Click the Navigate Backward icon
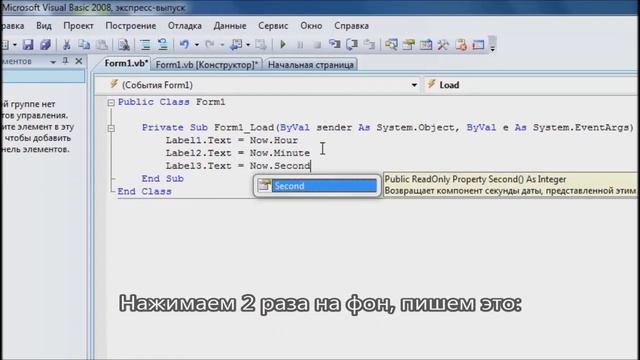The width and height of the screenshot is (640, 360). pyautogui.click(x=236, y=44)
